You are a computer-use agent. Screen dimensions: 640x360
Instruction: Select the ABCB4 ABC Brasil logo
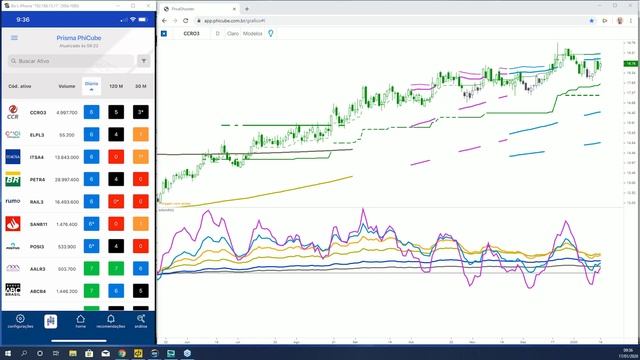13,290
